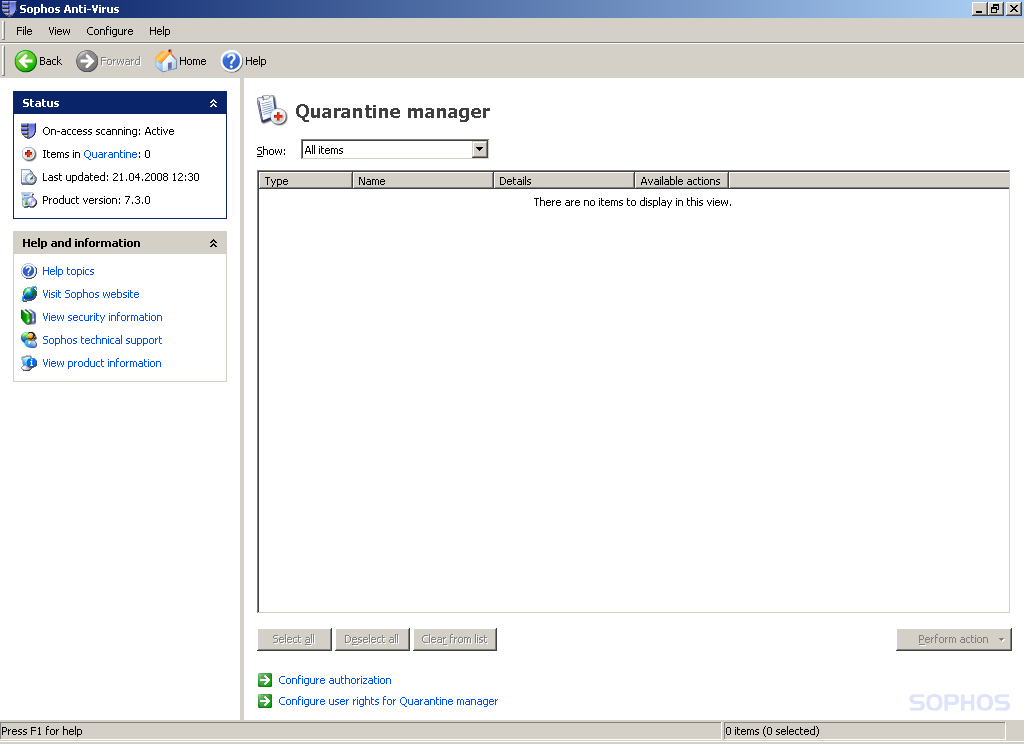
Task: Click the Help topics question mark icon
Action: [x=29, y=271]
